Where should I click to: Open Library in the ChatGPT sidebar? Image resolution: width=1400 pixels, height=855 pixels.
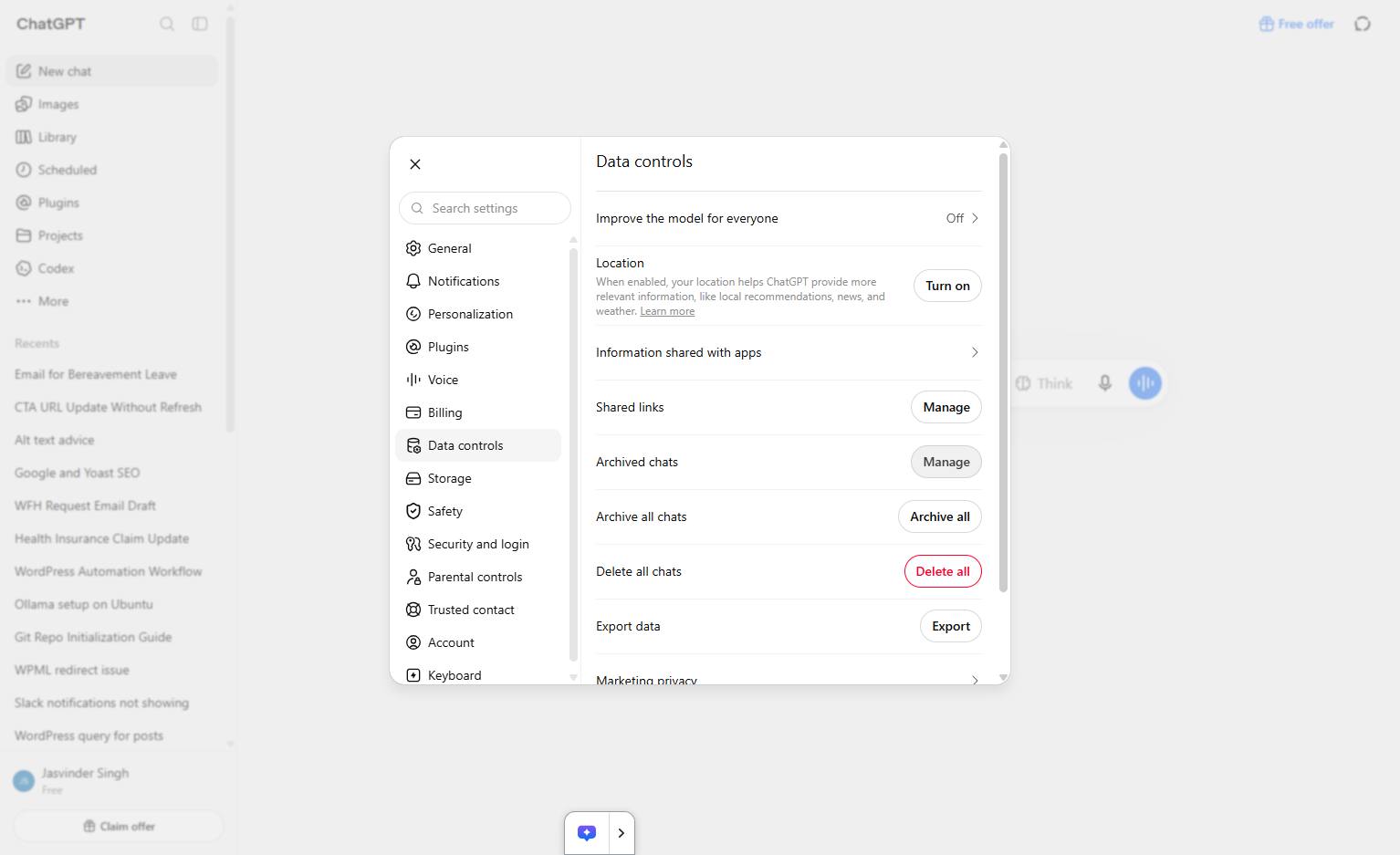tap(112, 137)
